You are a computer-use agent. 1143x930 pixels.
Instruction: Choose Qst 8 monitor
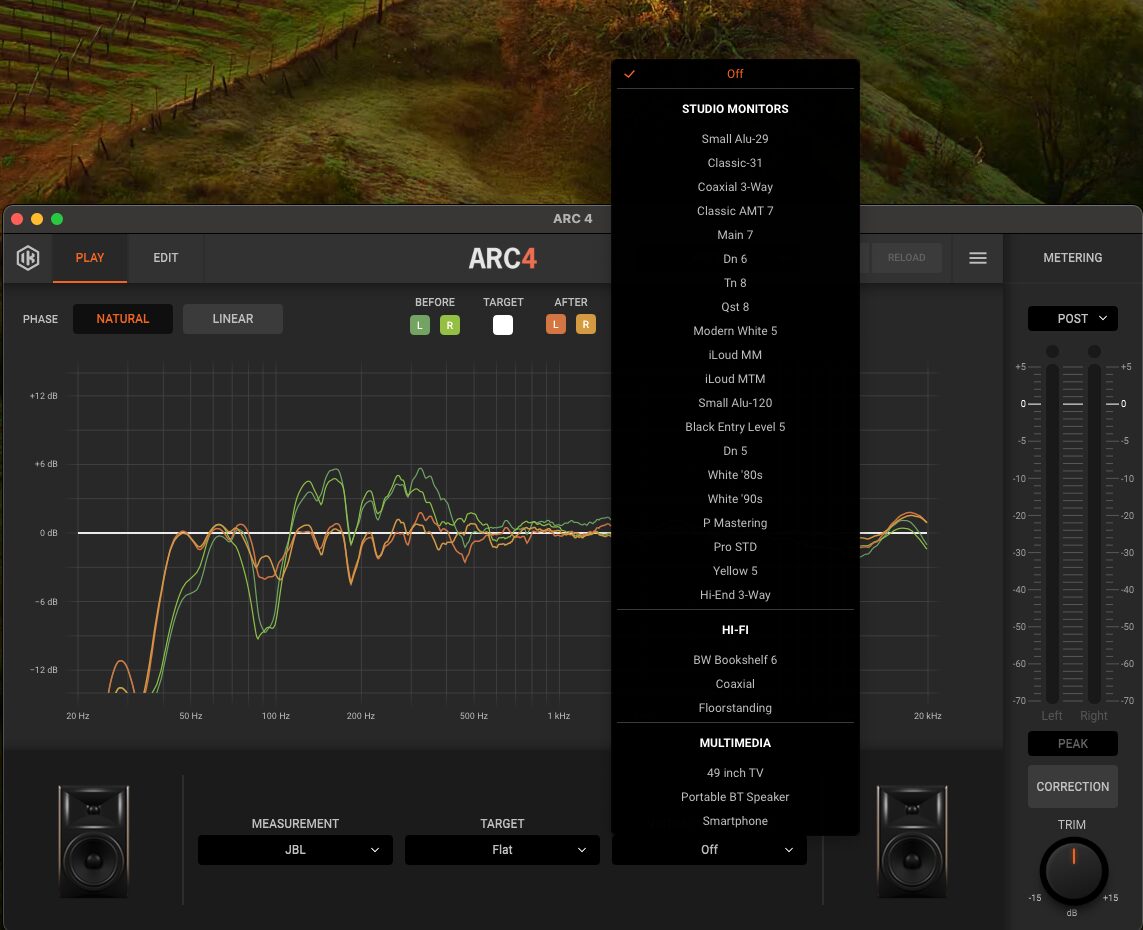(x=735, y=307)
